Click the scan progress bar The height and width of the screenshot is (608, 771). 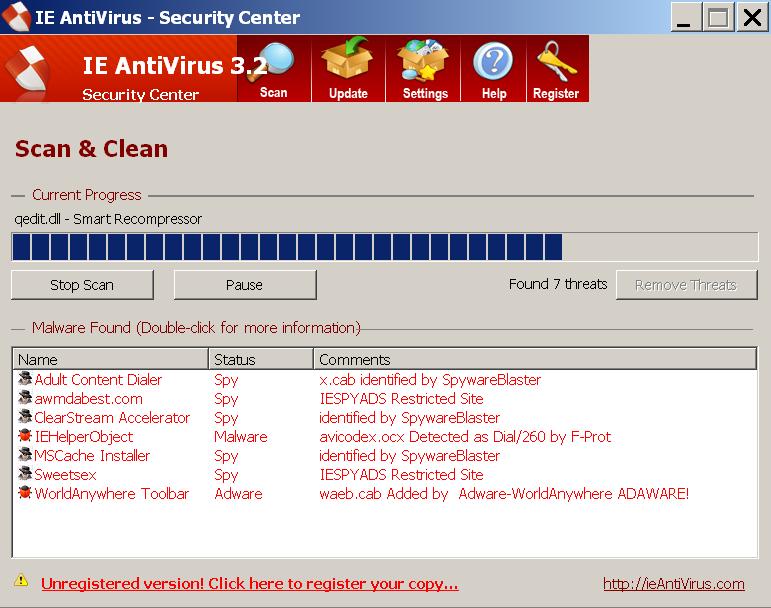[385, 247]
